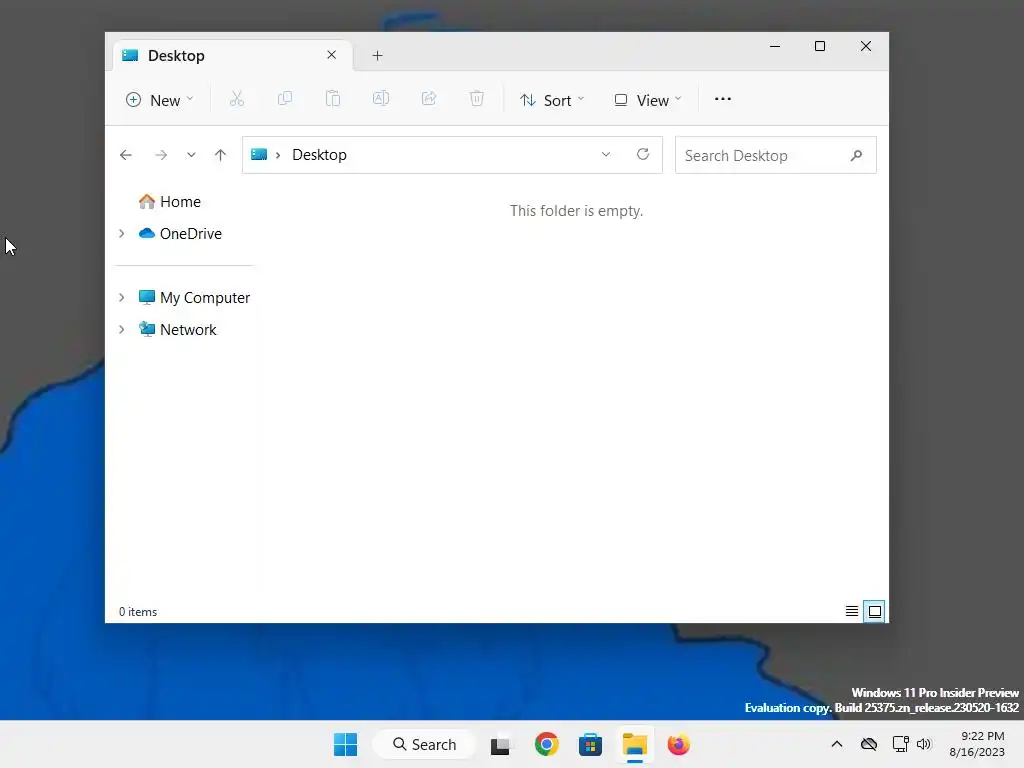Switch to details list view in status bar
The image size is (1024, 768).
point(852,611)
